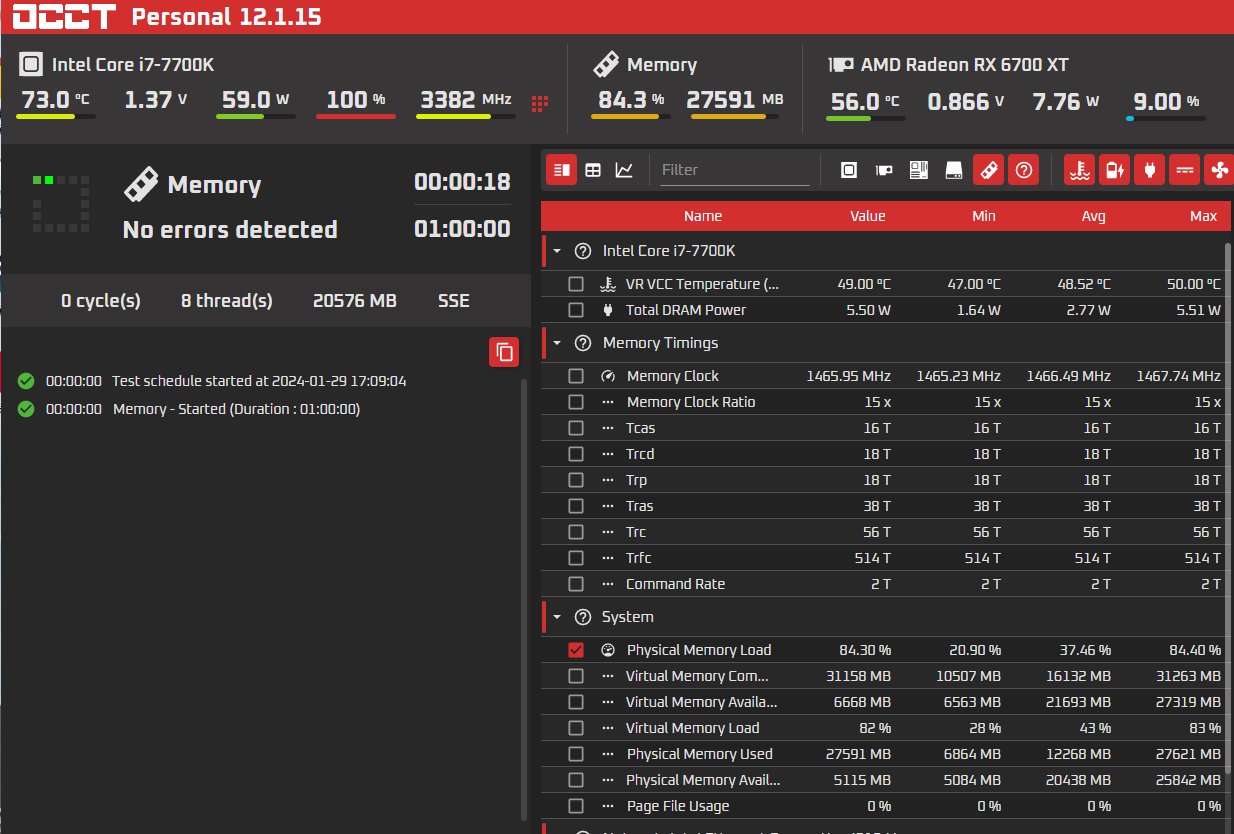Uncheck the Physical Memory Load checkbox
Image resolution: width=1234 pixels, height=834 pixels.
point(576,650)
